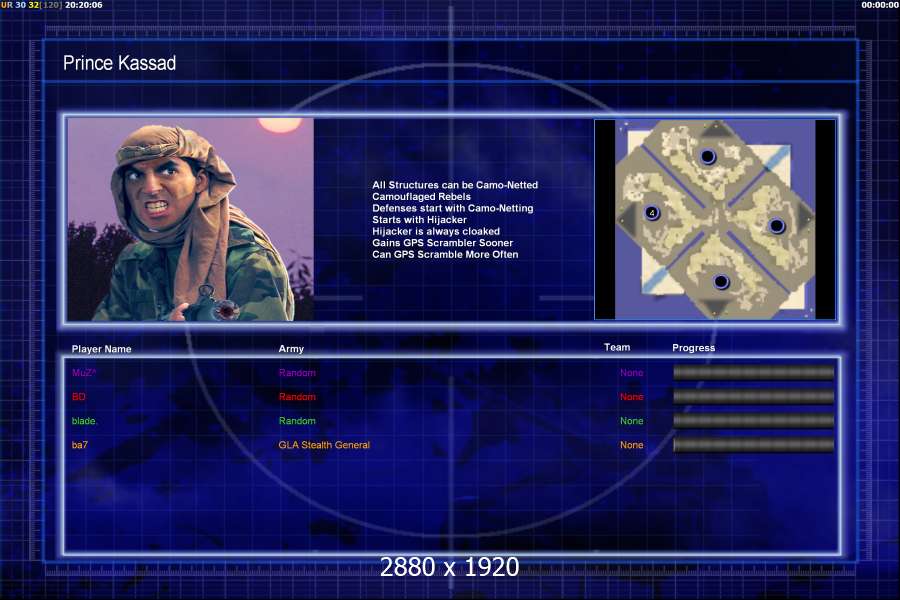Viewport: 900px width, 600px height.
Task: Click the 00:00:00 game timer
Action: (880, 5)
